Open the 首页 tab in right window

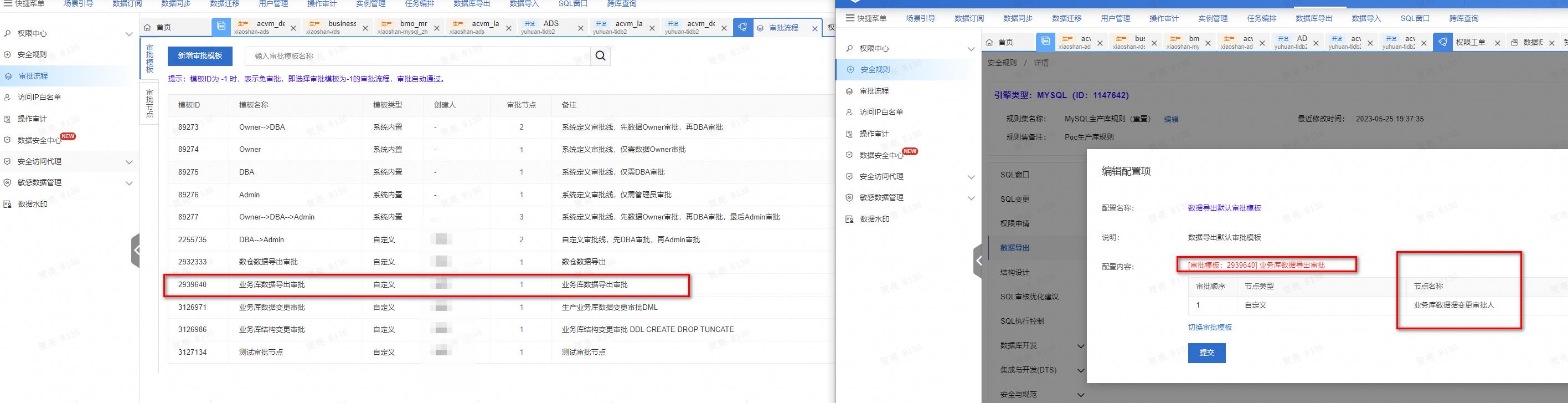pyautogui.click(x=1000, y=42)
